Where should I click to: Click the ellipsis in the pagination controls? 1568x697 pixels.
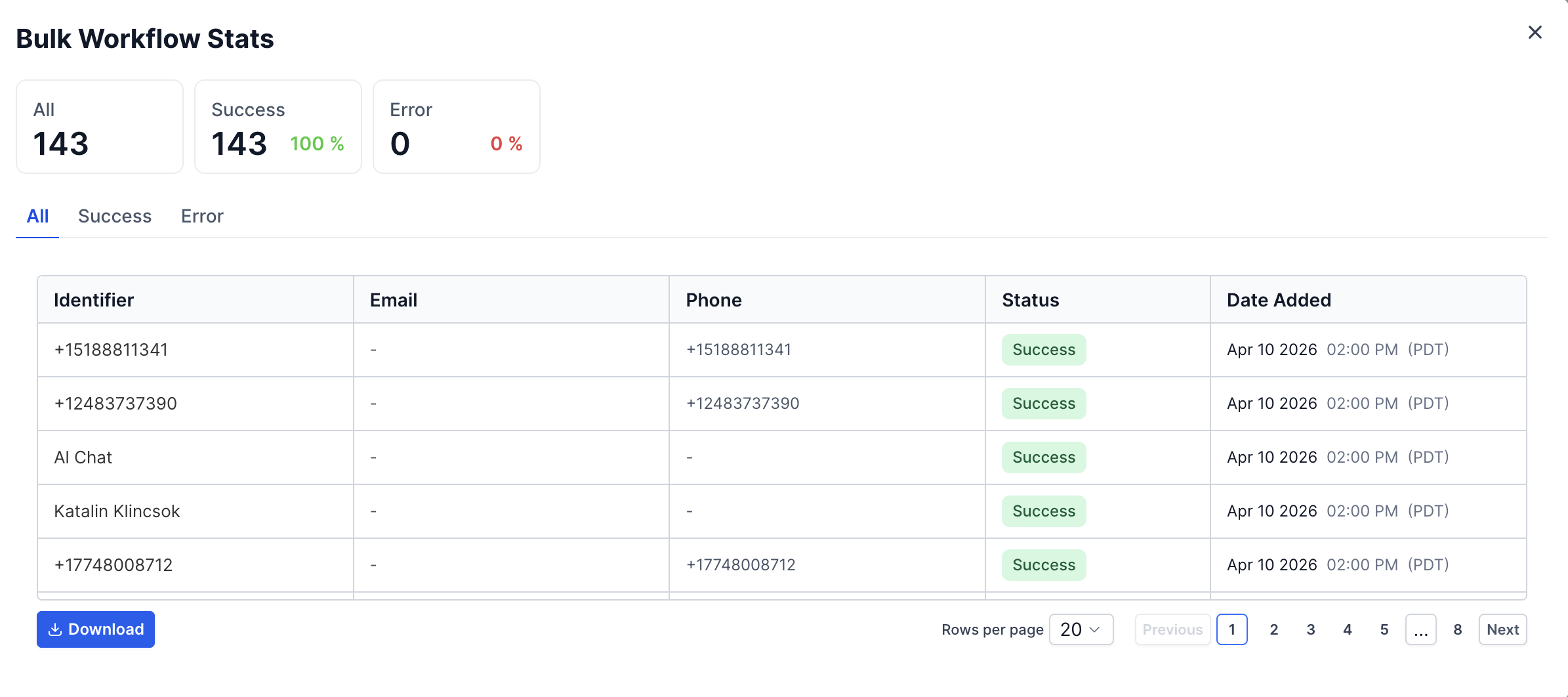point(1421,629)
